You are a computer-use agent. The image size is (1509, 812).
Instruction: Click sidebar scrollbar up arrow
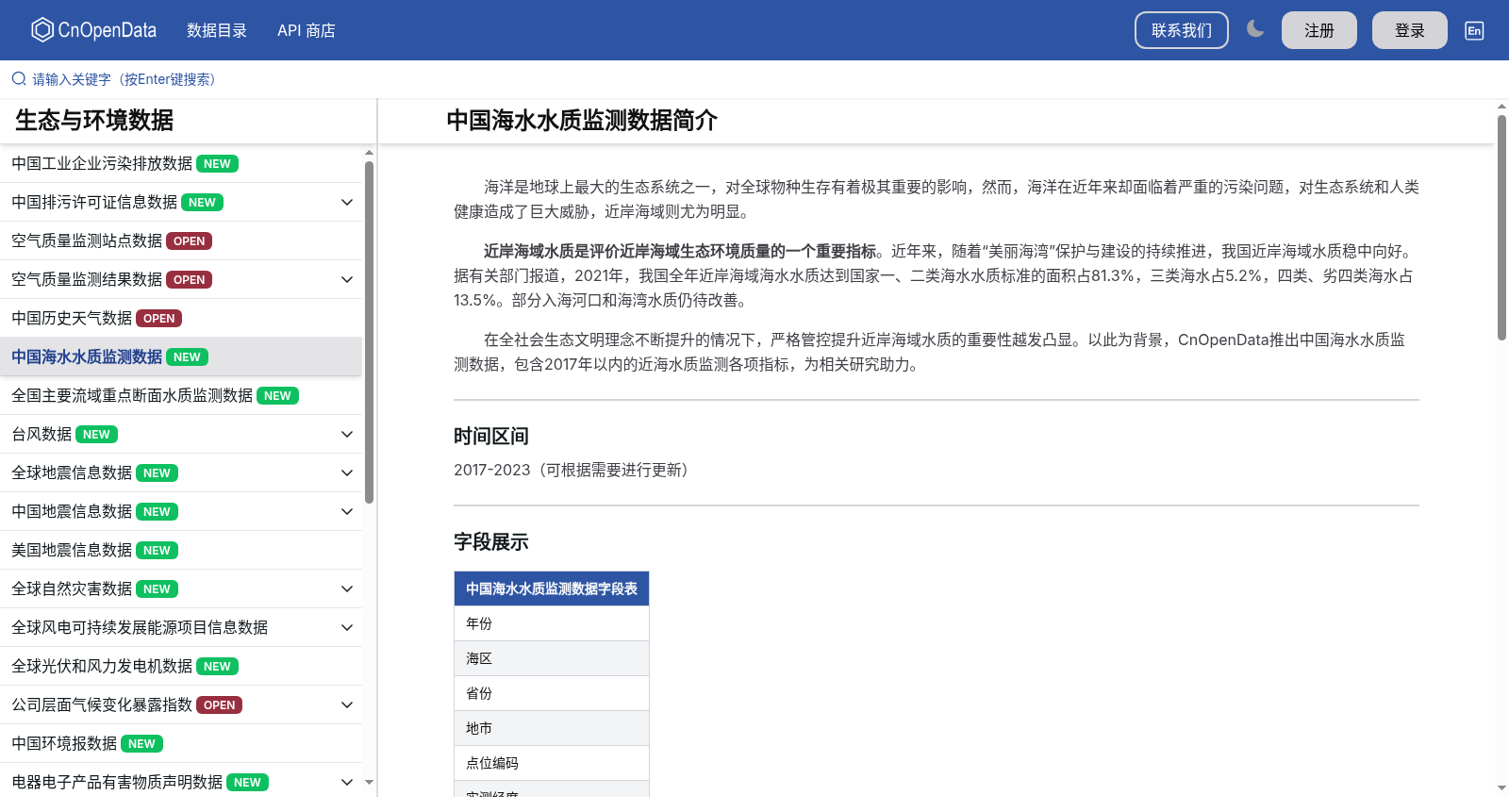coord(369,152)
